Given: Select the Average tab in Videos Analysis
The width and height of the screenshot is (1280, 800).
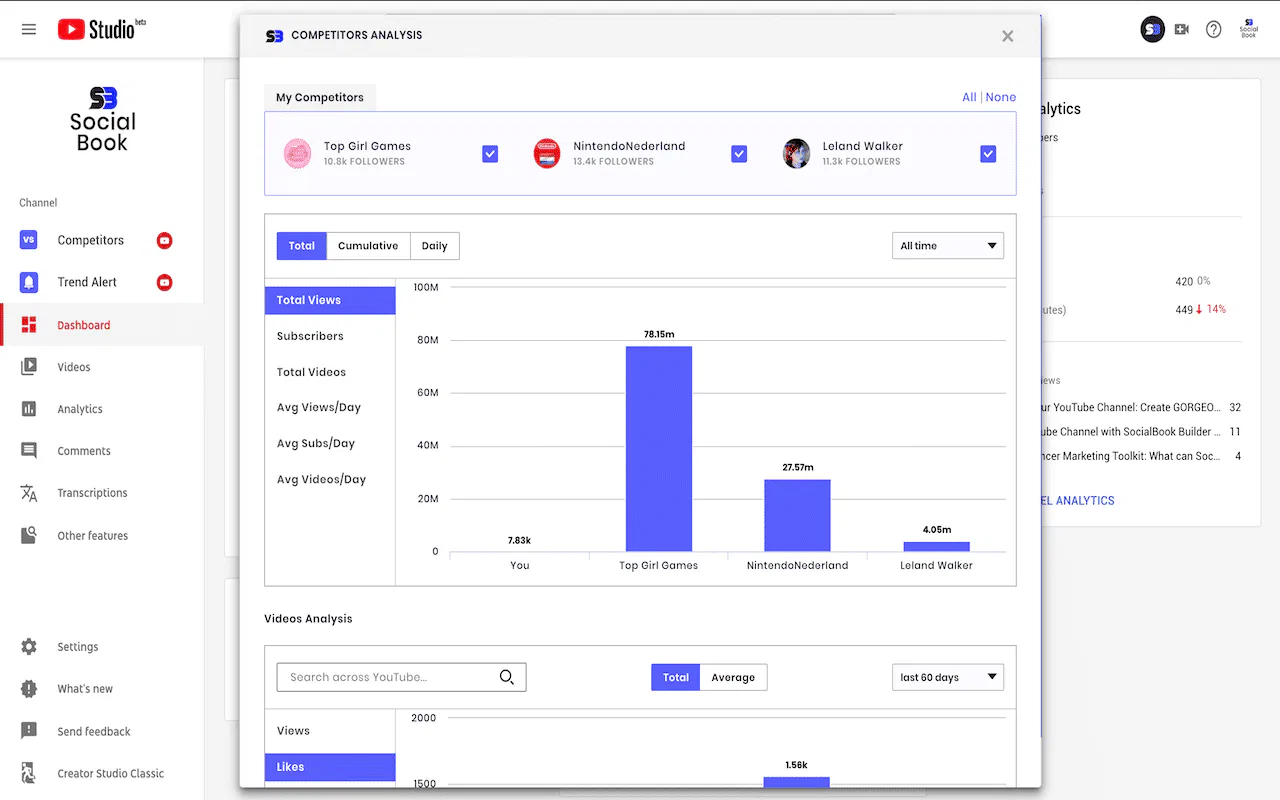Looking at the screenshot, I should pyautogui.click(x=733, y=677).
